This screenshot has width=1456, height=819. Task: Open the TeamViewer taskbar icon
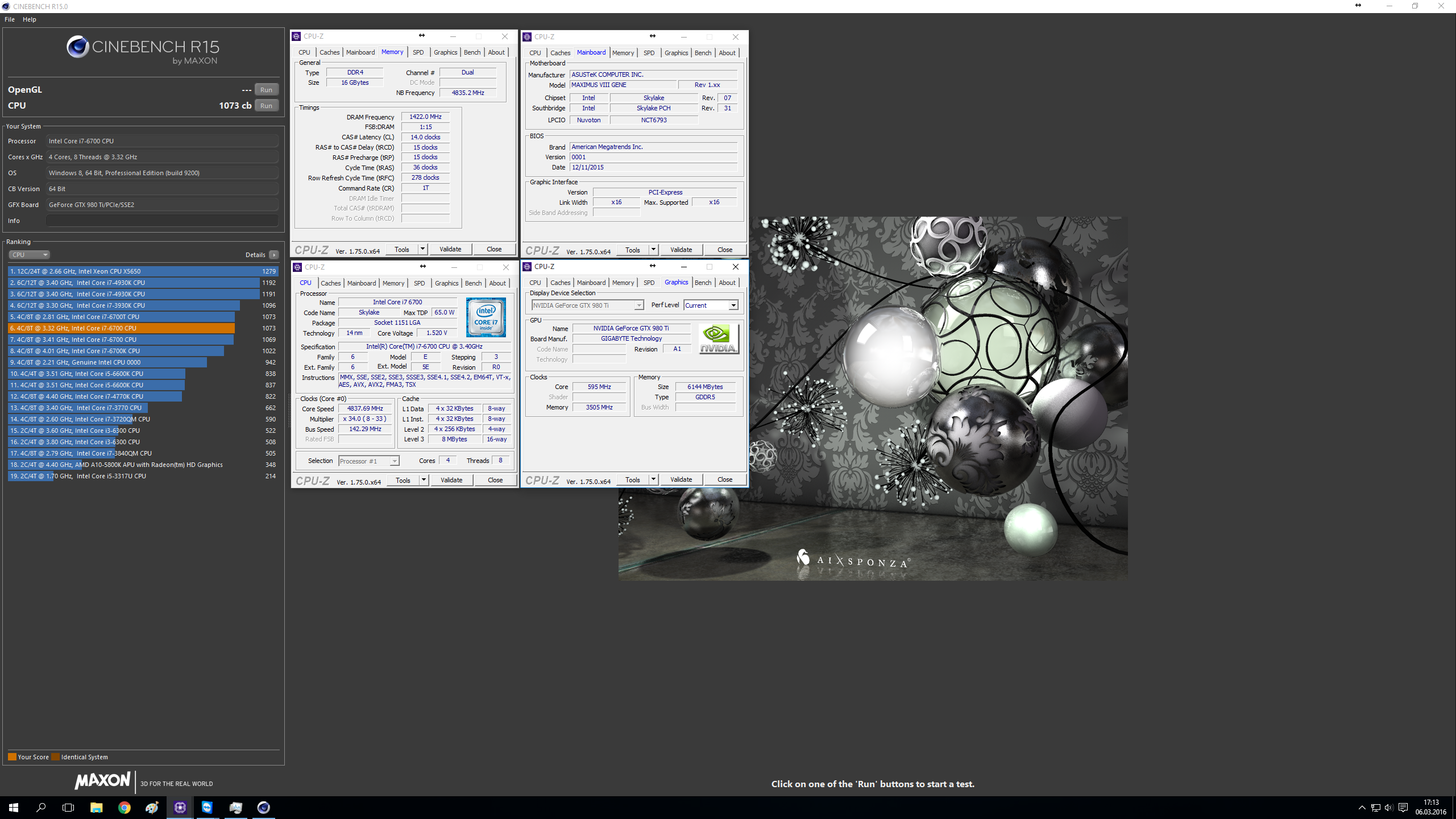pyautogui.click(x=208, y=808)
